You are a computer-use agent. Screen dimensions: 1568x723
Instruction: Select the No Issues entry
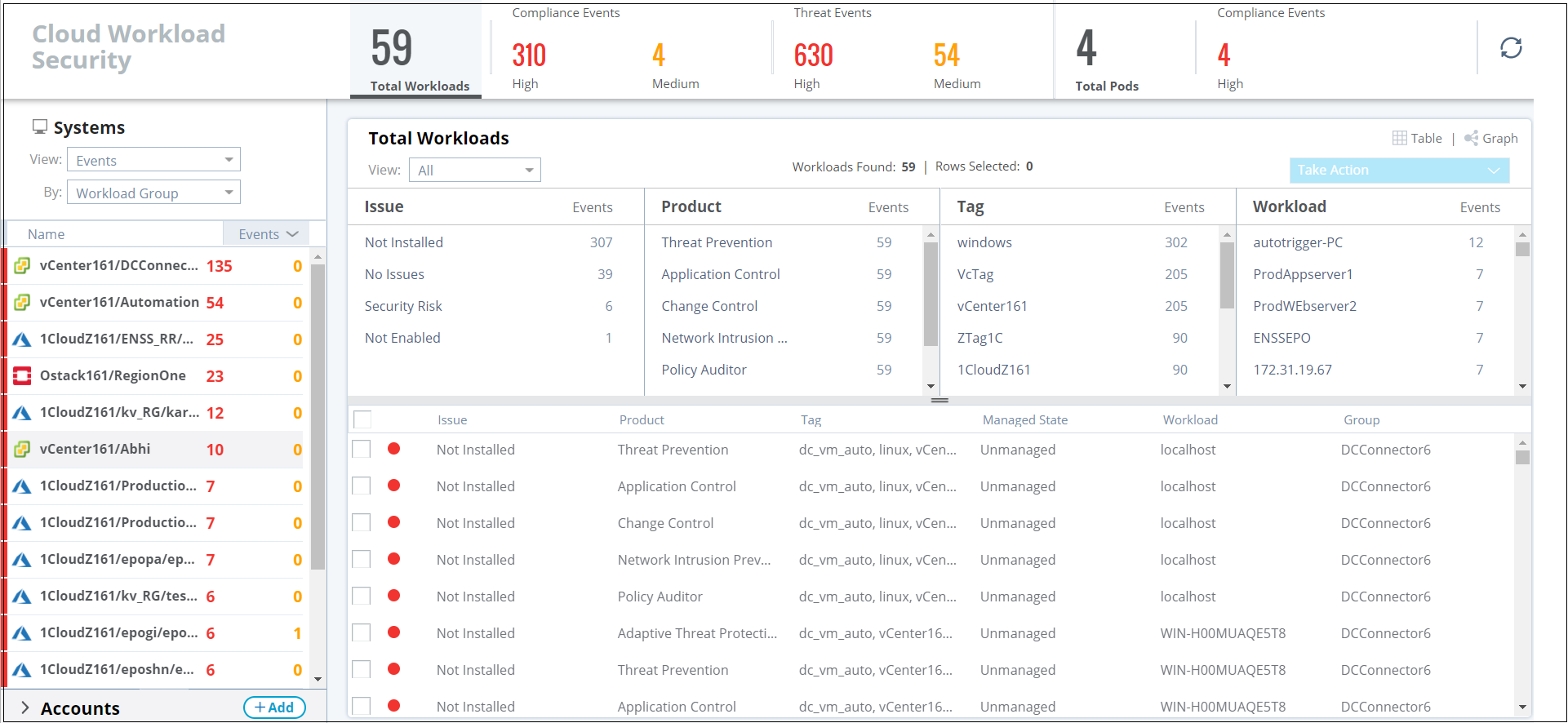point(394,274)
